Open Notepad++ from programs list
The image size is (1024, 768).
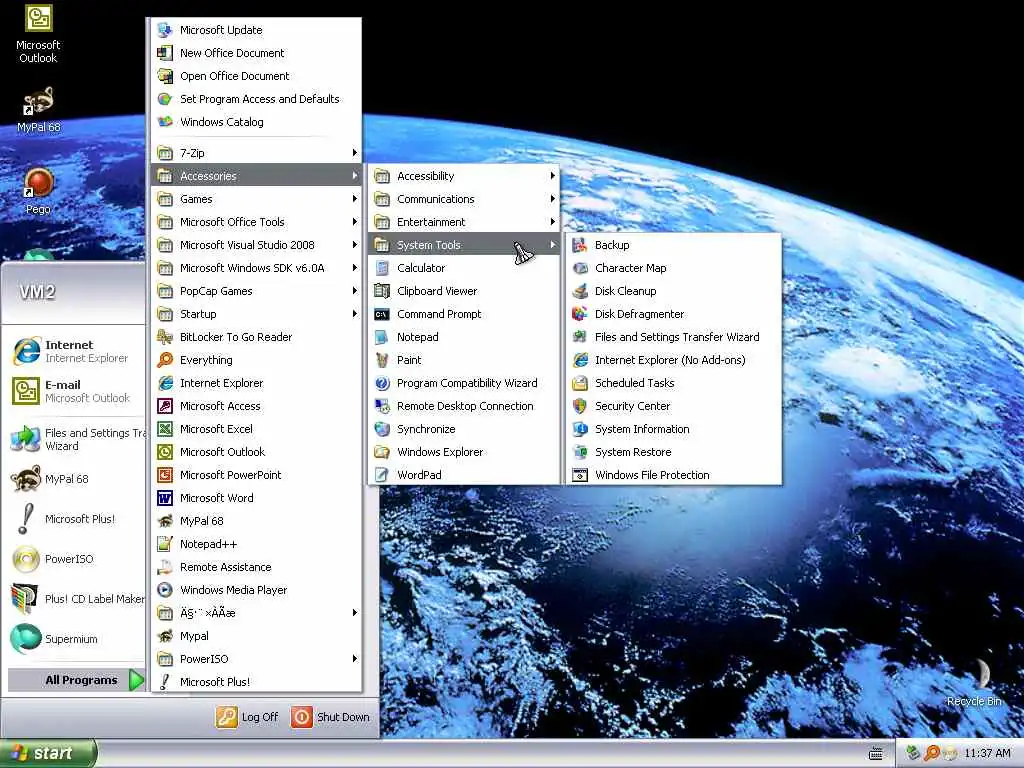tap(256, 543)
